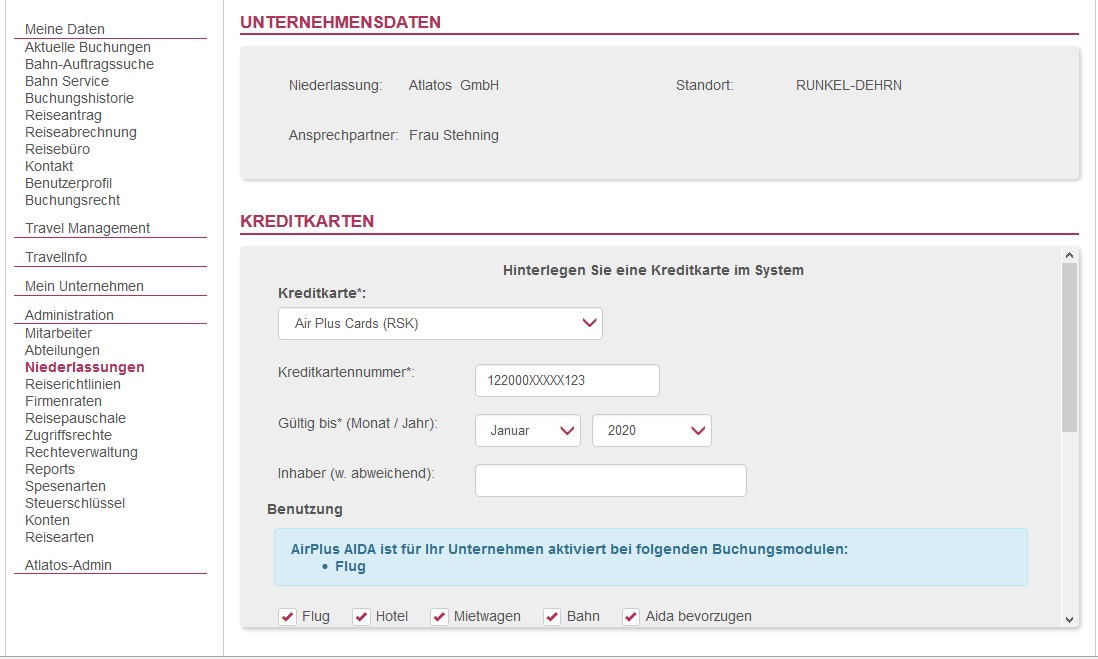Open Steuerschlüssel
The height and width of the screenshot is (659, 1098).
point(75,504)
